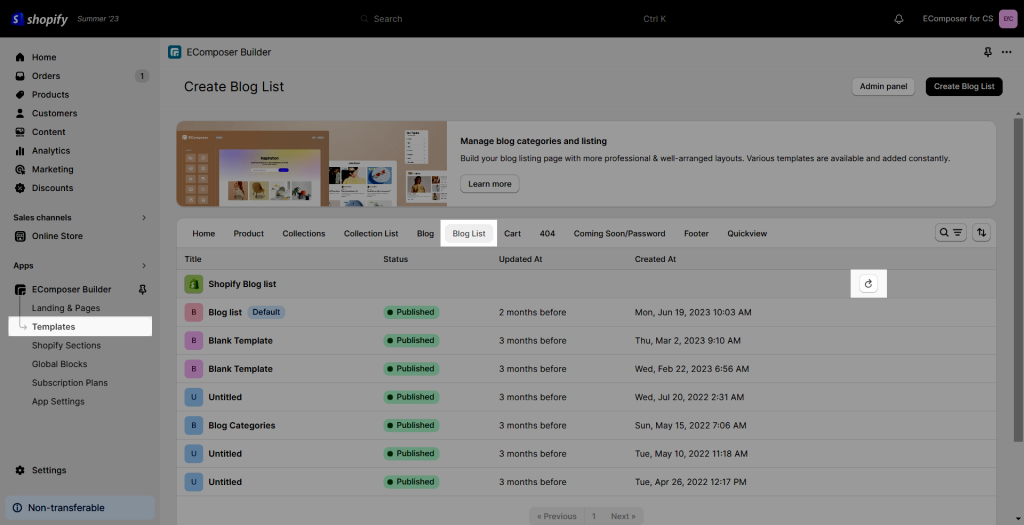Click the Online Store storefront icon
The height and width of the screenshot is (525, 1024).
point(20,236)
